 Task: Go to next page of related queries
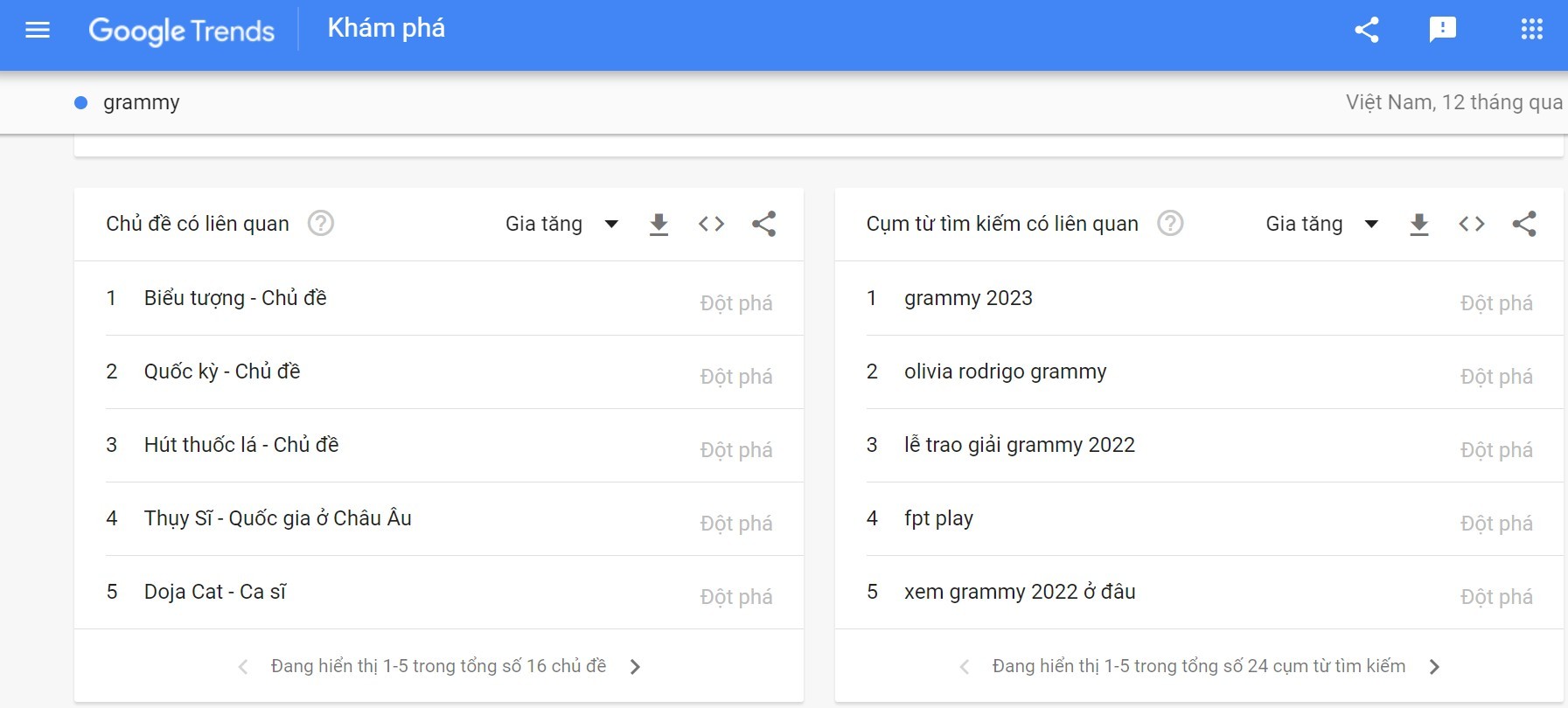pos(1434,667)
